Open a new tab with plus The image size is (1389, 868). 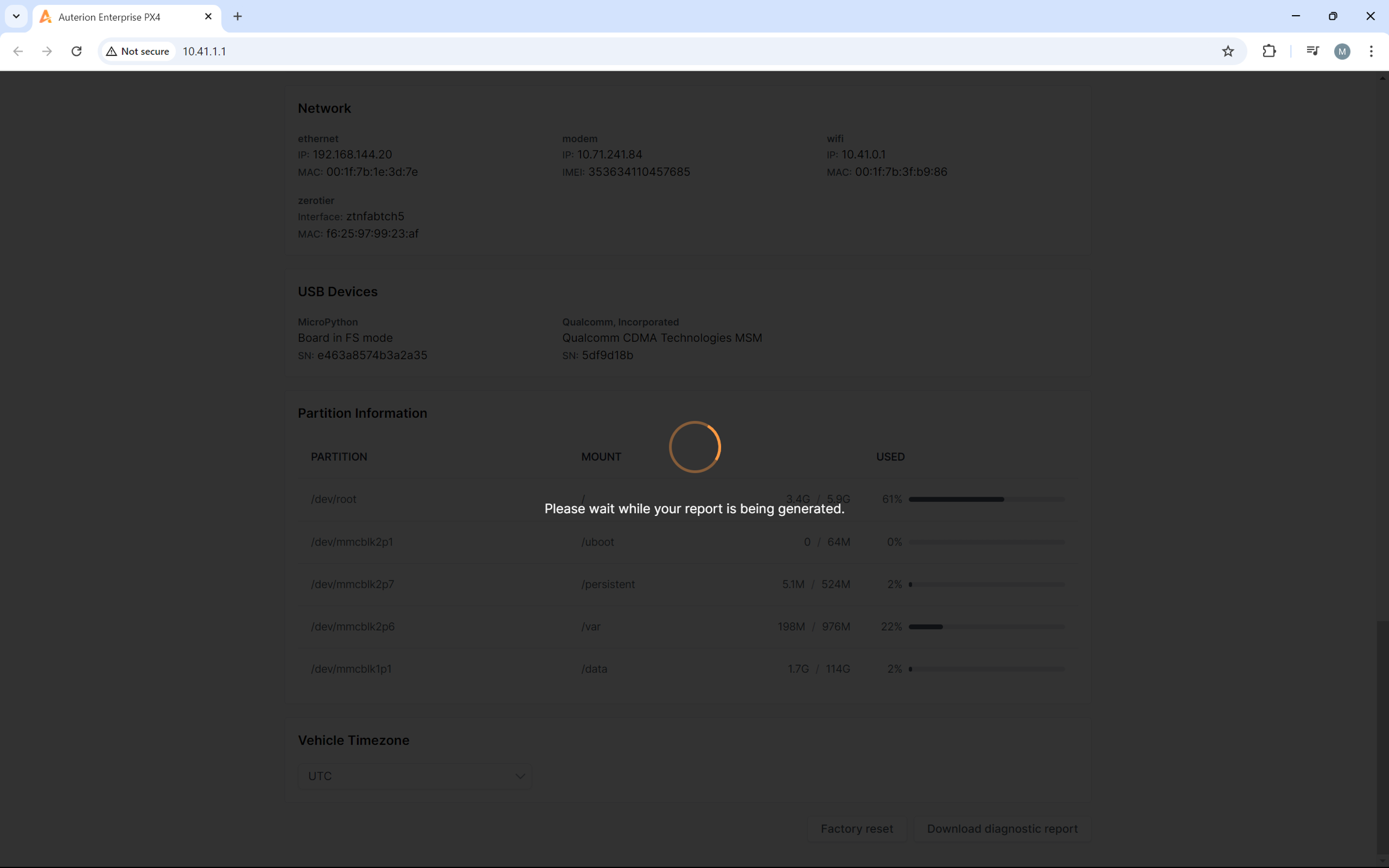(238, 17)
